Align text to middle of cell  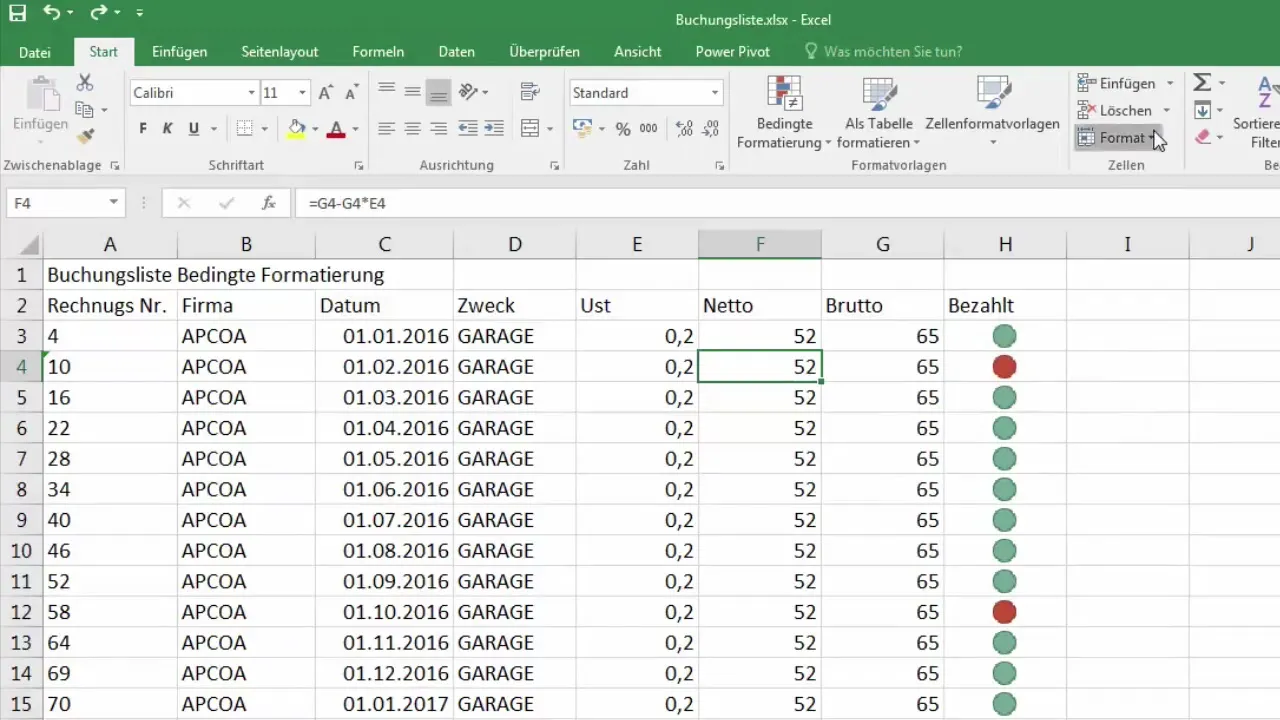click(412, 92)
